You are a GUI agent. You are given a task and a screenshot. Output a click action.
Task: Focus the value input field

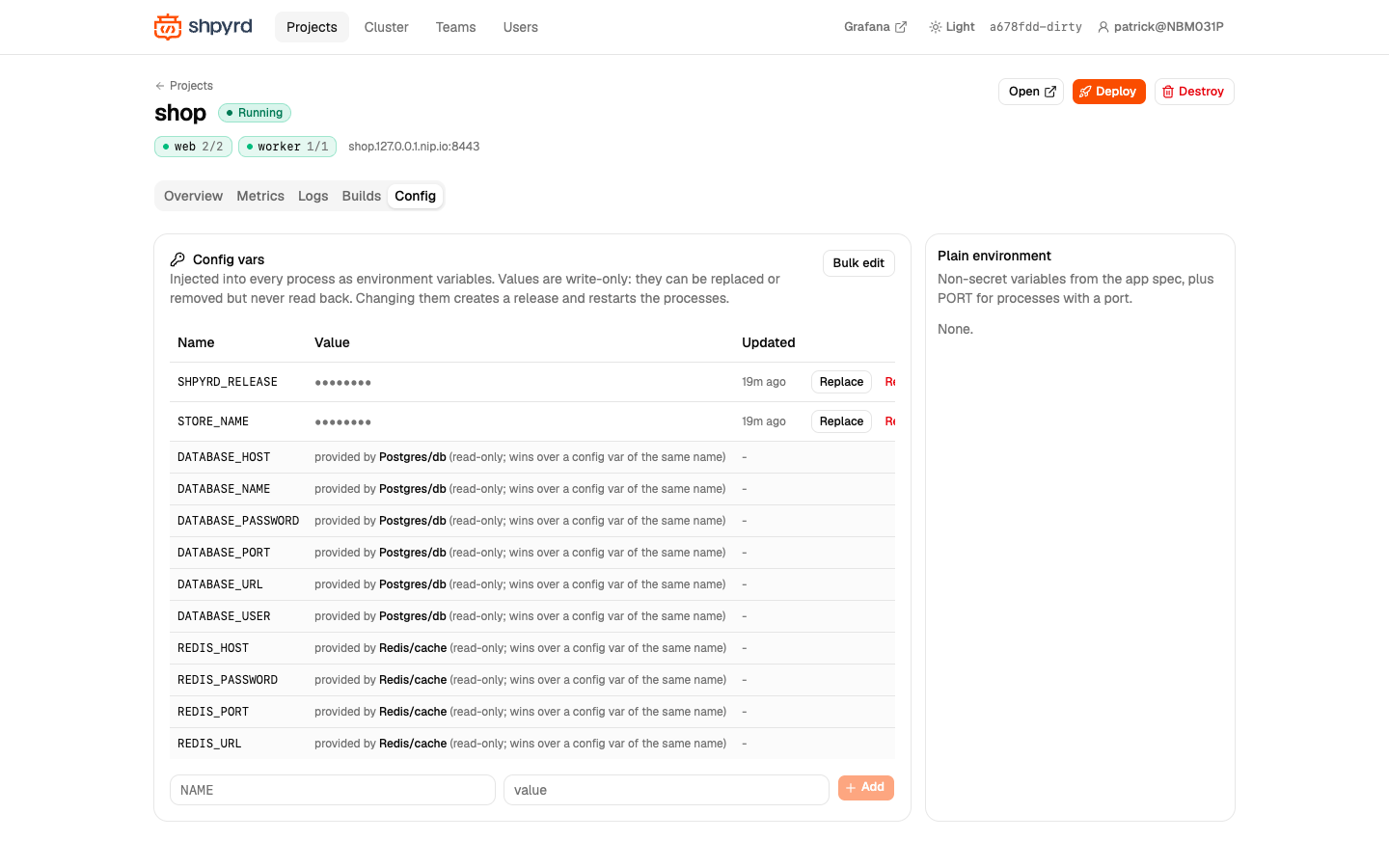[667, 790]
